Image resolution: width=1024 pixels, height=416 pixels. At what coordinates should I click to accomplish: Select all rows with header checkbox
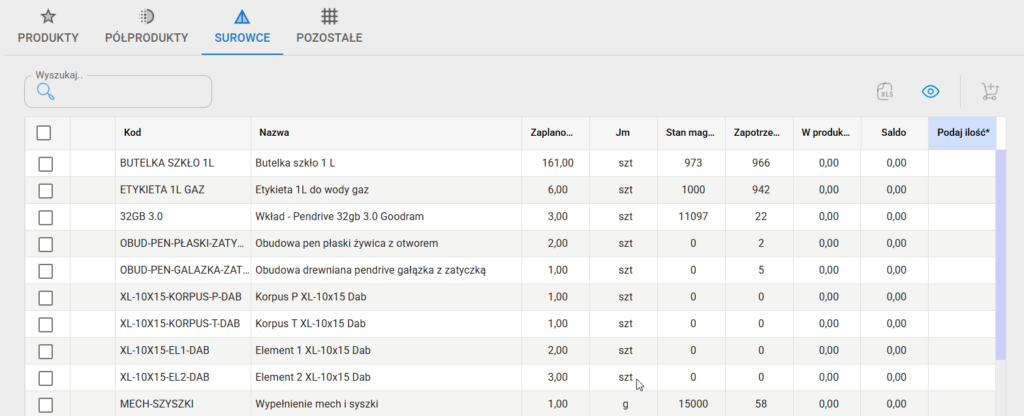44,133
